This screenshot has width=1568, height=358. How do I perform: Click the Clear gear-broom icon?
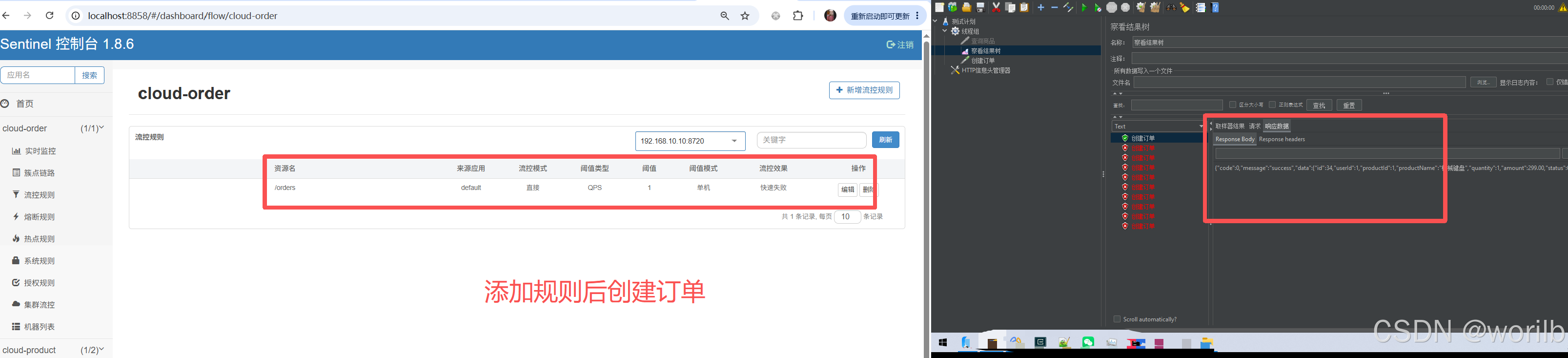[x=1142, y=7]
